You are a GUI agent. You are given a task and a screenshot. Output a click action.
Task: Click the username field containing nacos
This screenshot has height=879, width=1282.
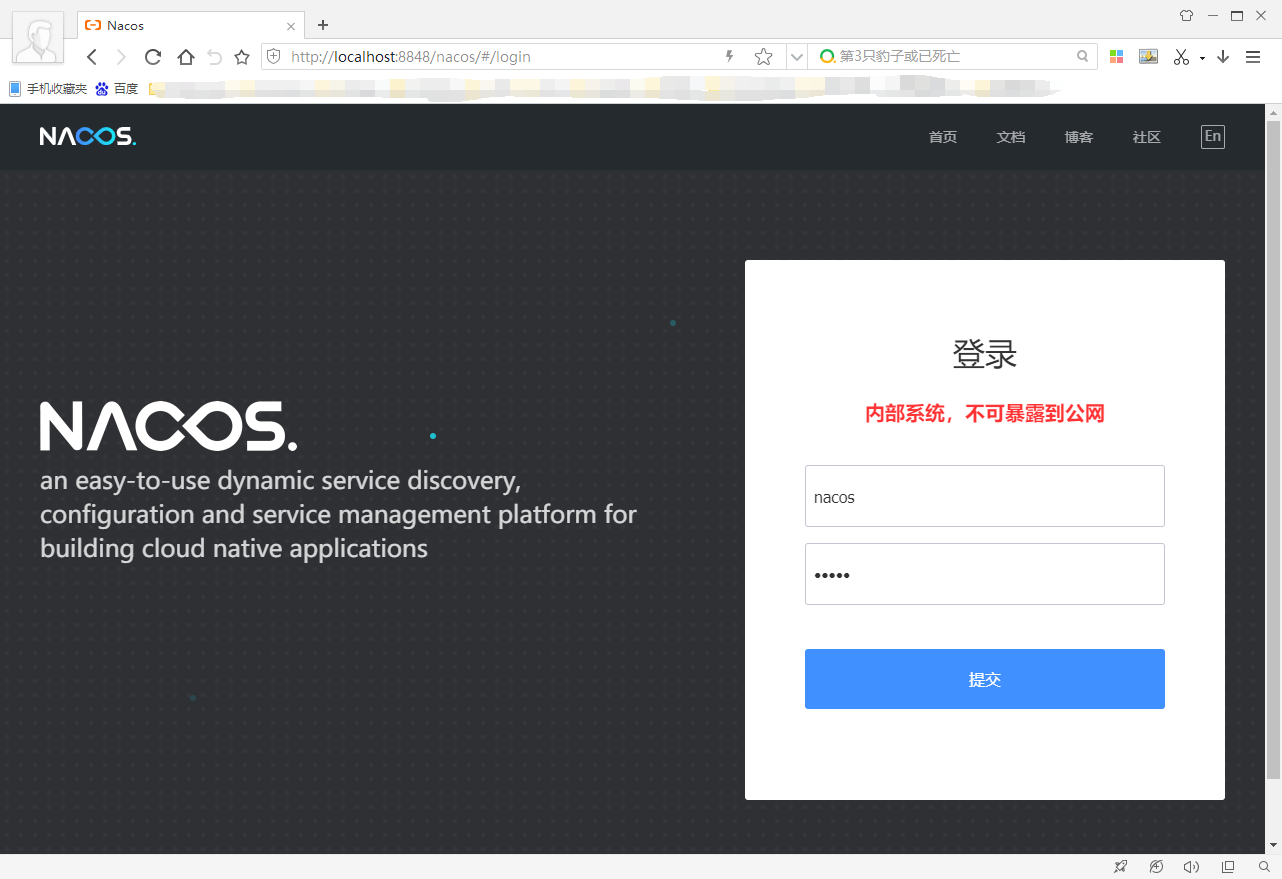[x=985, y=496]
